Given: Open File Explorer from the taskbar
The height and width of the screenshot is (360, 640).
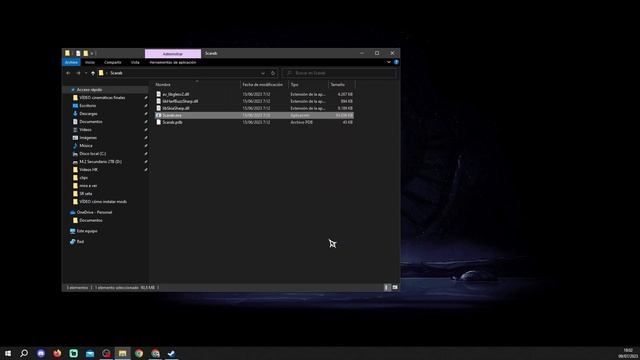Looking at the screenshot, I should coord(122,353).
